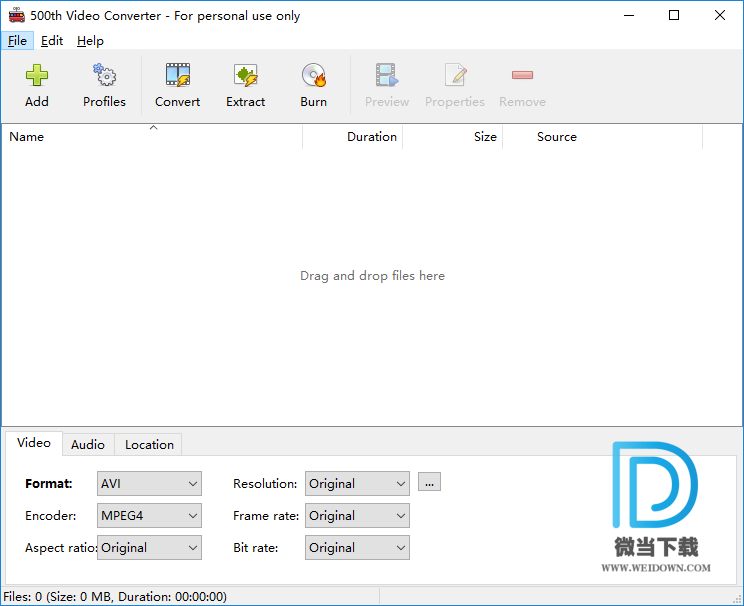Click the Files count status bar text

point(115,597)
